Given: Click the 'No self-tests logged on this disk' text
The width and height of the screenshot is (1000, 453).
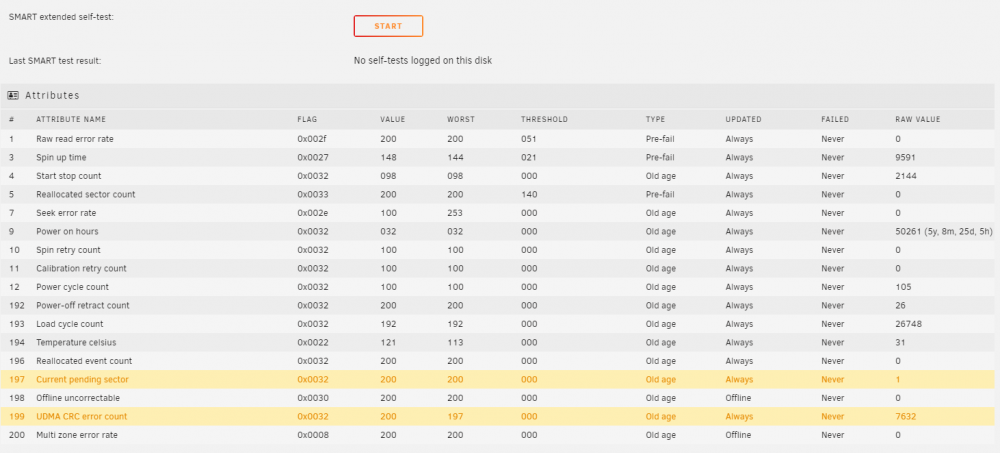Looking at the screenshot, I should (x=423, y=61).
